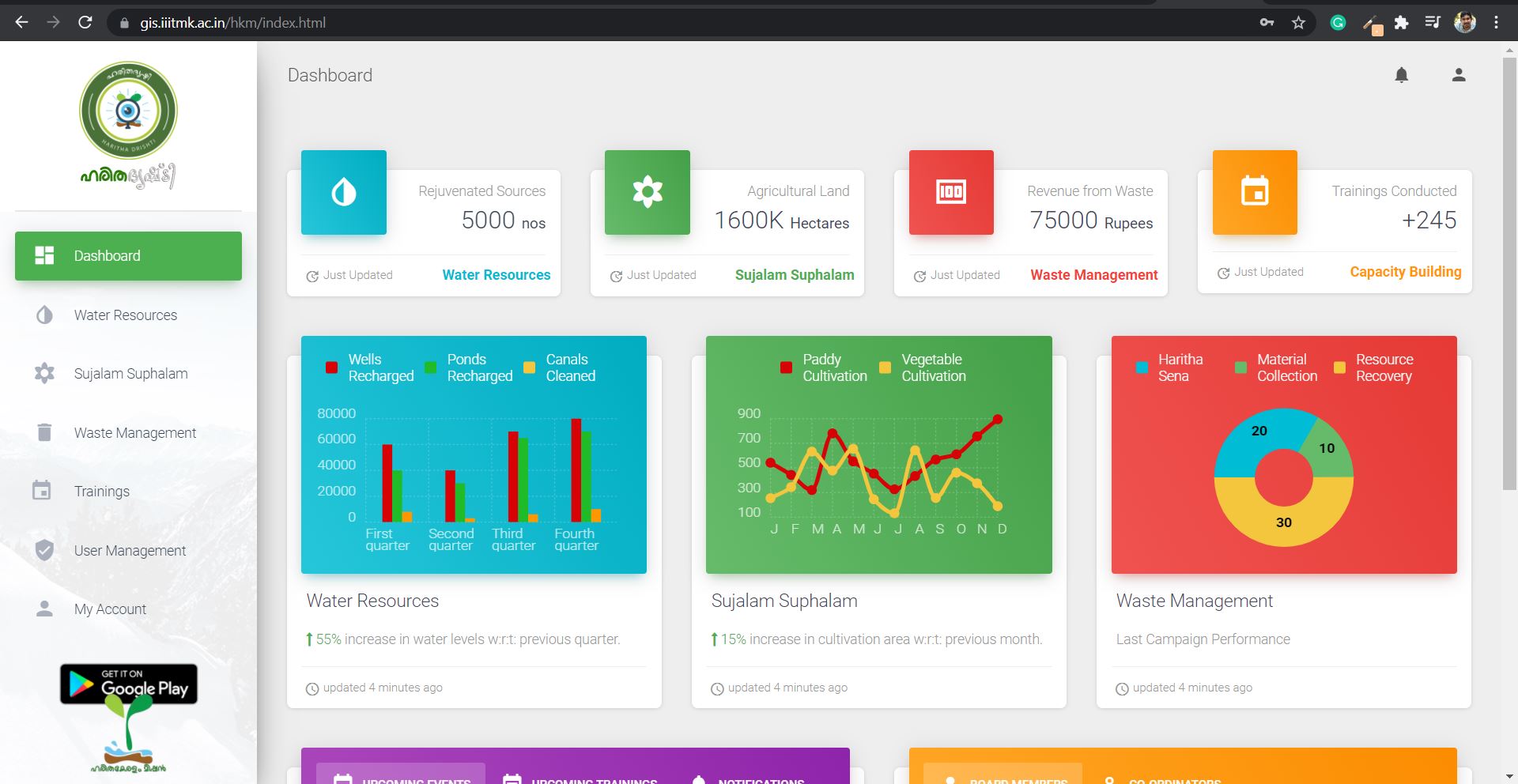Click browser back arrow
This screenshot has width=1518, height=784.
(21, 22)
